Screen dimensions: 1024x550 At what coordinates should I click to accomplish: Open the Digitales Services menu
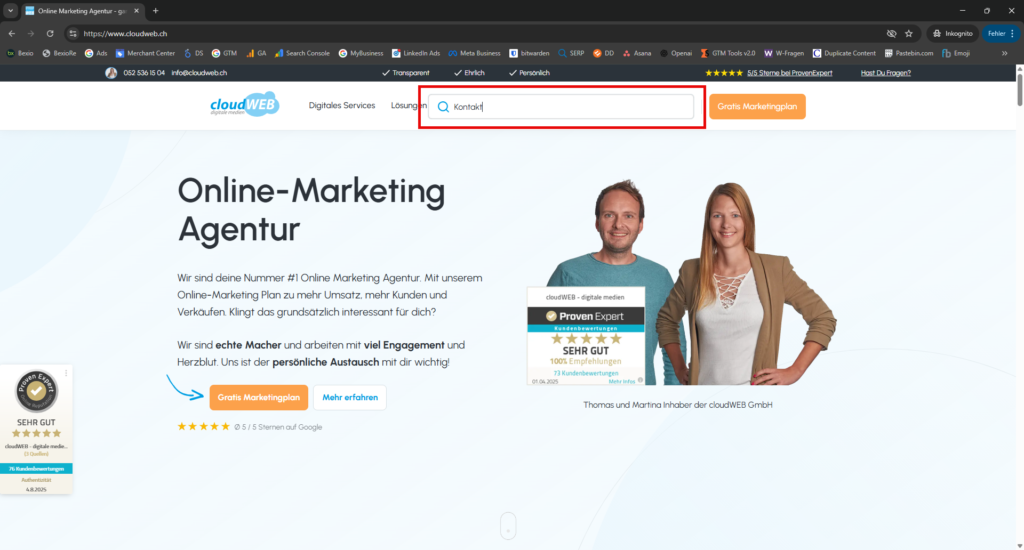[x=341, y=105]
